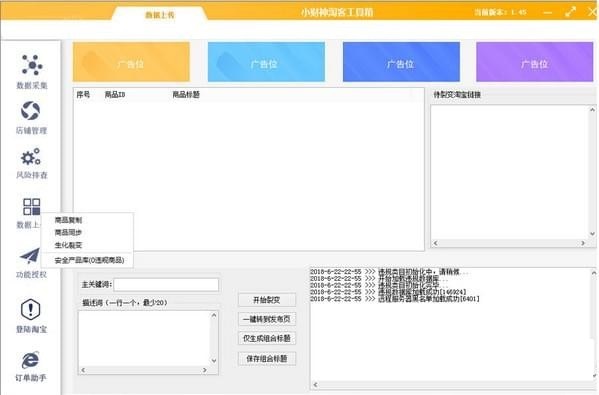
Task: Open the 店铺管理 sidebar icon
Action: point(31,110)
